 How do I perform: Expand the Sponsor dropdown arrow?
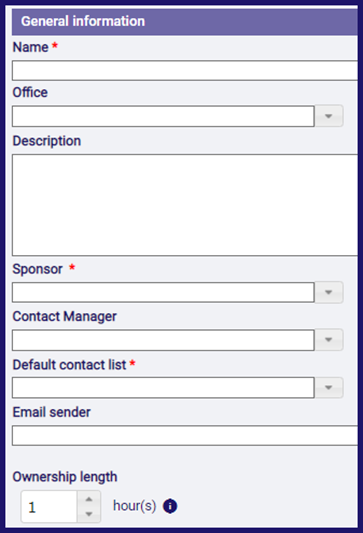(328, 292)
